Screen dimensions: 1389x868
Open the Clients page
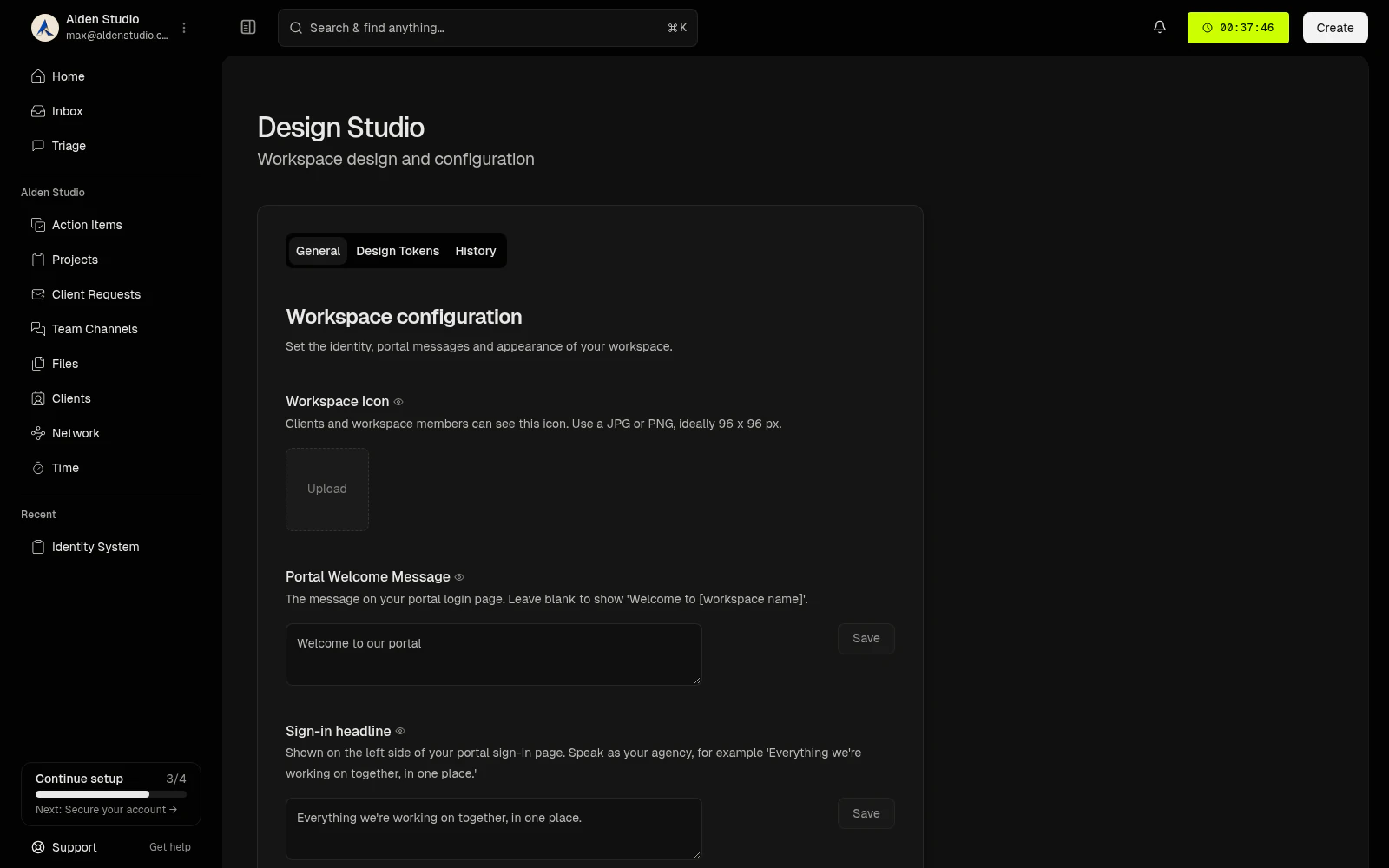[111, 398]
